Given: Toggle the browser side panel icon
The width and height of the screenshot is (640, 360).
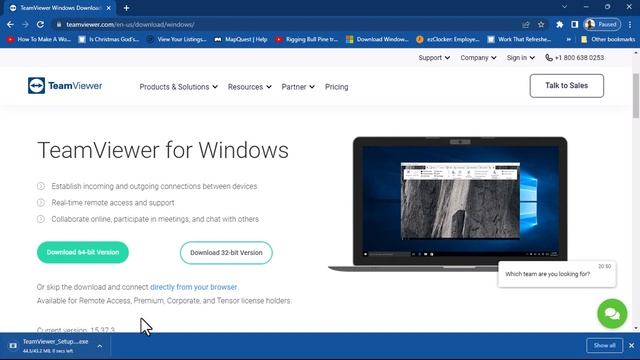Looking at the screenshot, I should tap(574, 24).
